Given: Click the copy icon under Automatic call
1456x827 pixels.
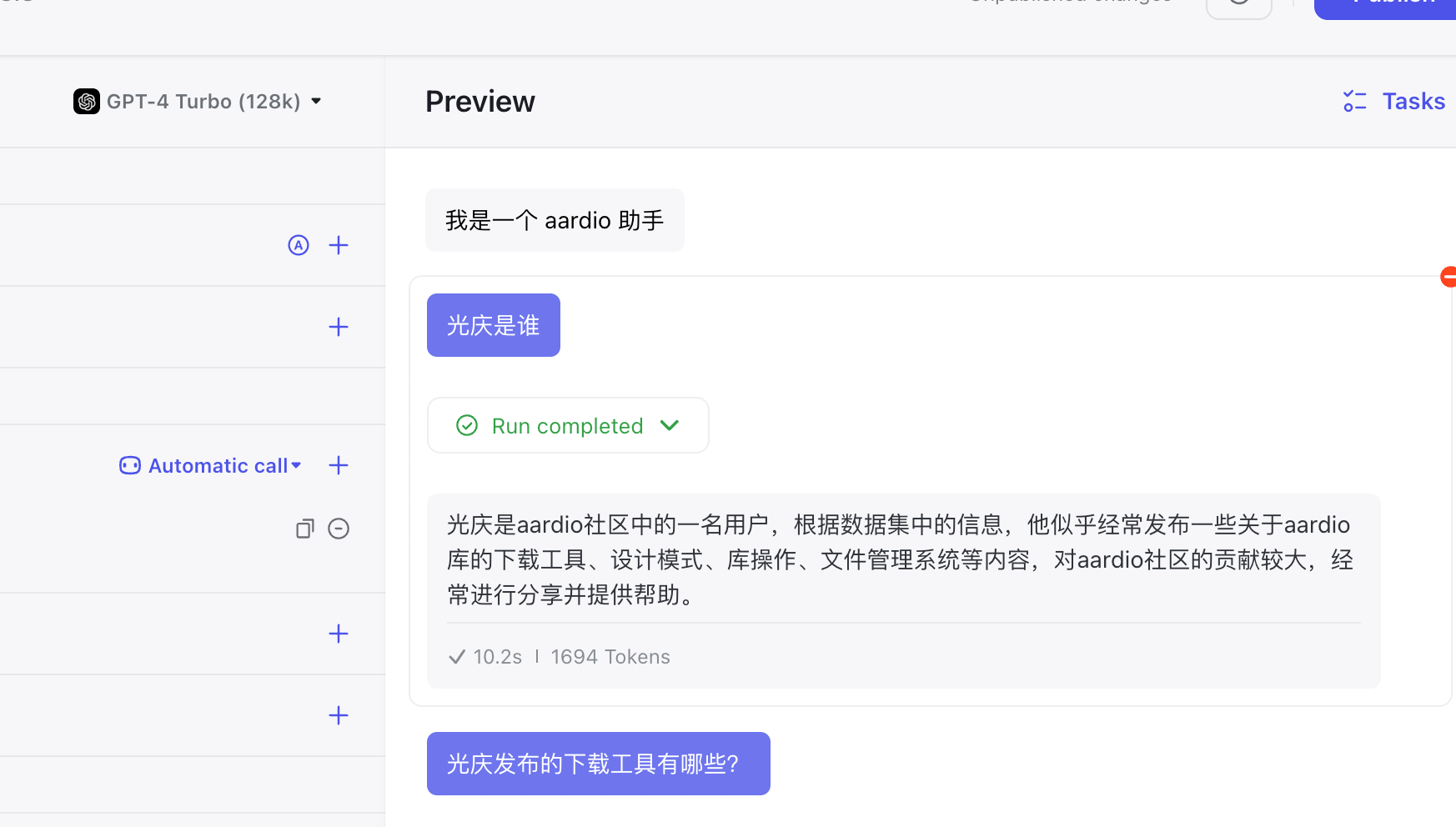Looking at the screenshot, I should point(305,529).
